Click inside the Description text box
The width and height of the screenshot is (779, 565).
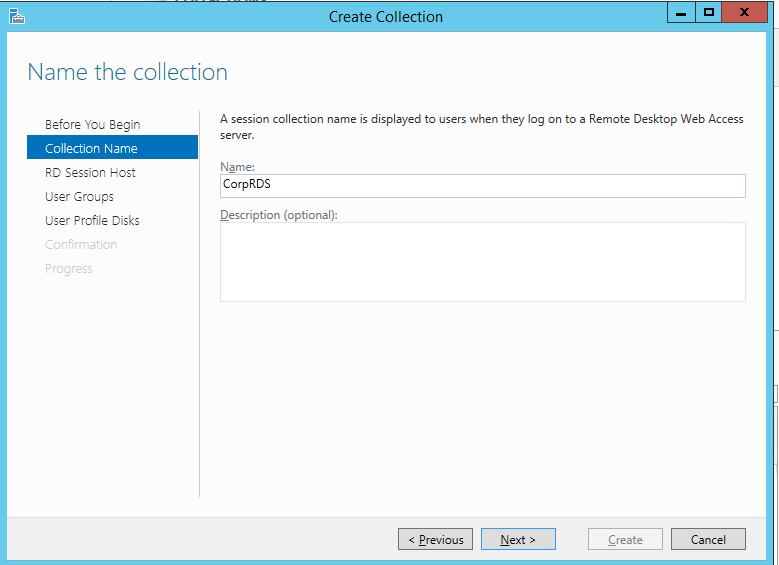(482, 261)
